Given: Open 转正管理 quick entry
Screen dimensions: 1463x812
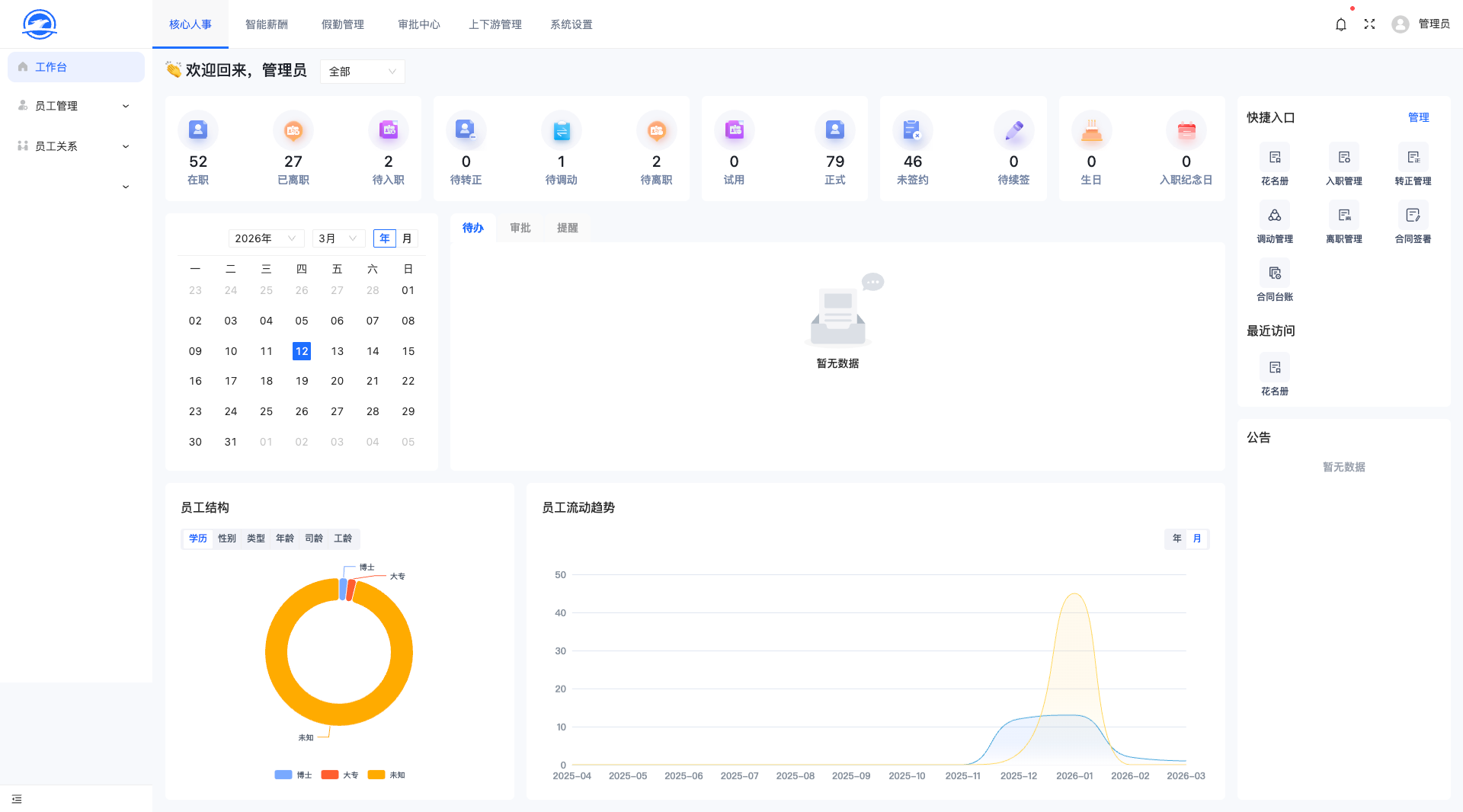Looking at the screenshot, I should click(1413, 164).
